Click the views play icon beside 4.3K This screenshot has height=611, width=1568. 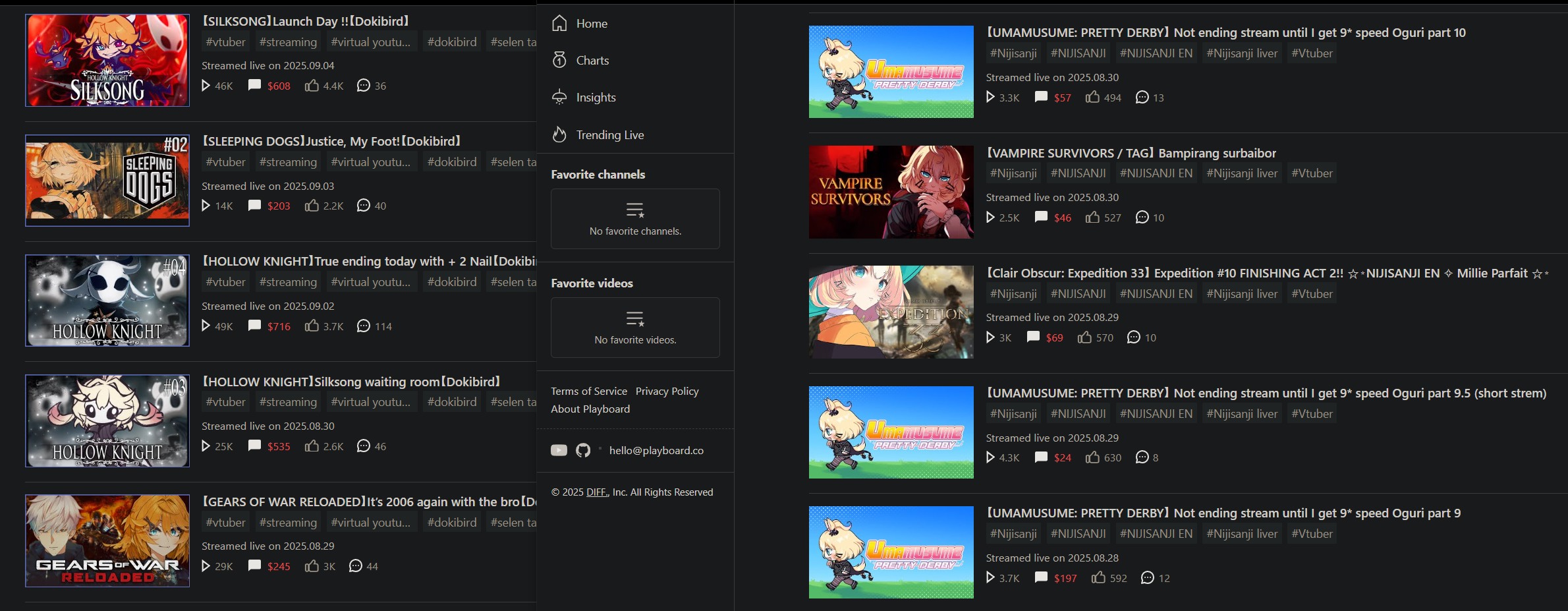click(990, 457)
